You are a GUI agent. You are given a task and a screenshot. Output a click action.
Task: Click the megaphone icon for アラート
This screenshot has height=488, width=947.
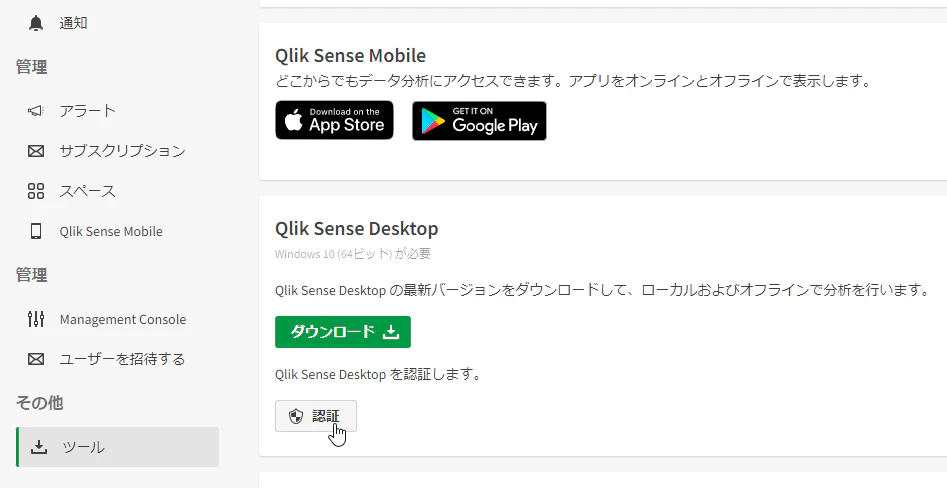36,111
